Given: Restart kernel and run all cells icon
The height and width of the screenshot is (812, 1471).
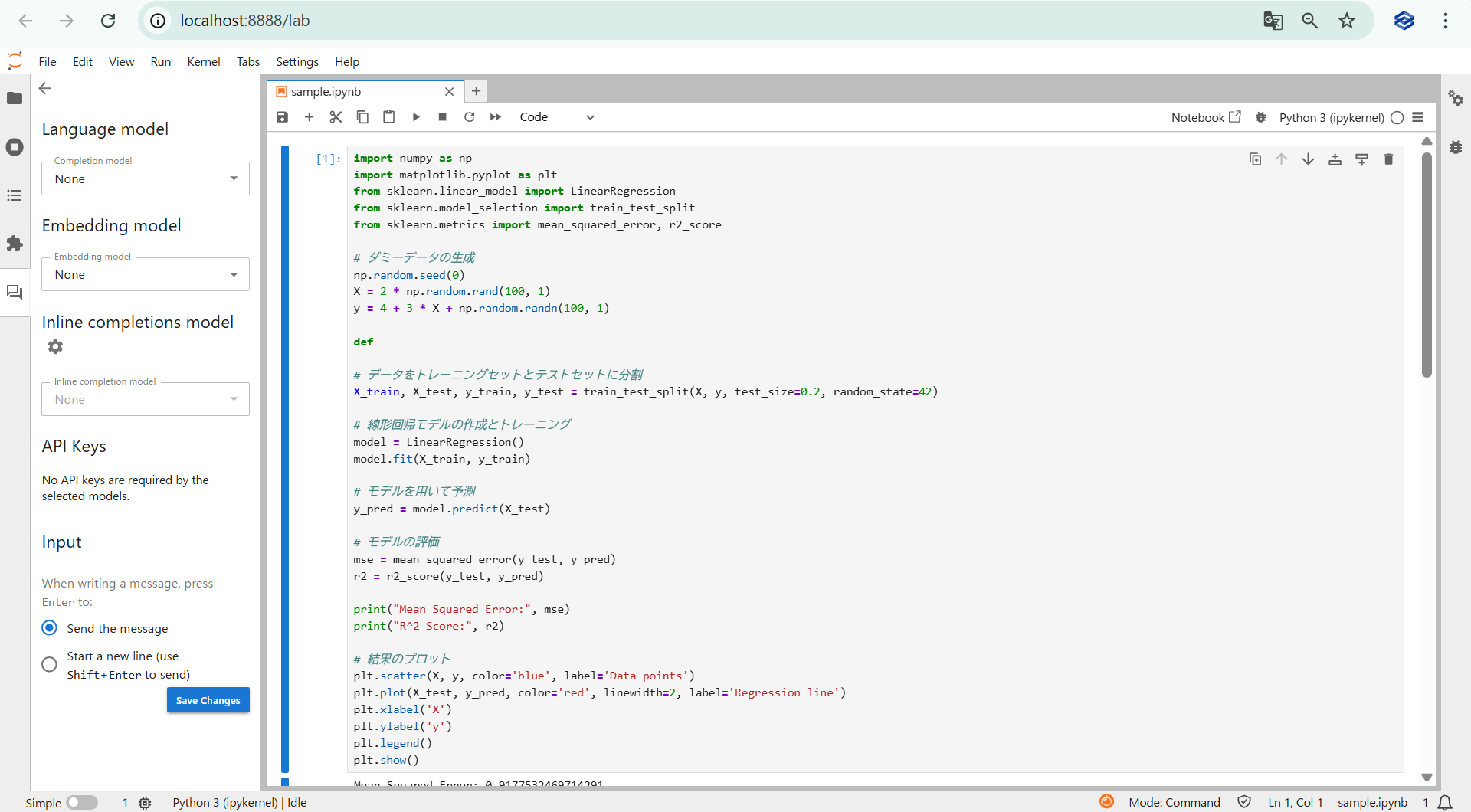Looking at the screenshot, I should tap(496, 117).
